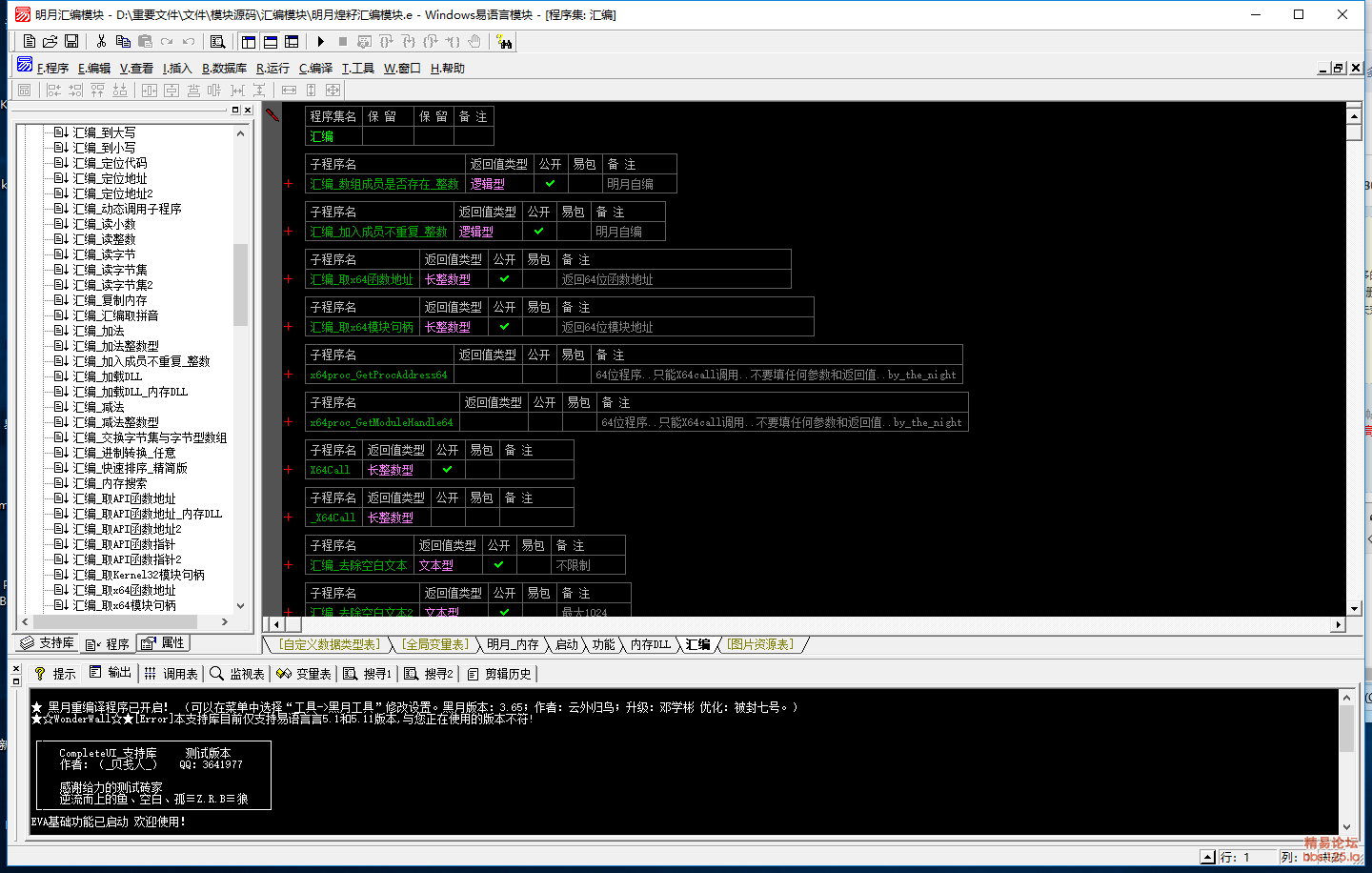Switch to the 内存DLL tab

click(651, 644)
